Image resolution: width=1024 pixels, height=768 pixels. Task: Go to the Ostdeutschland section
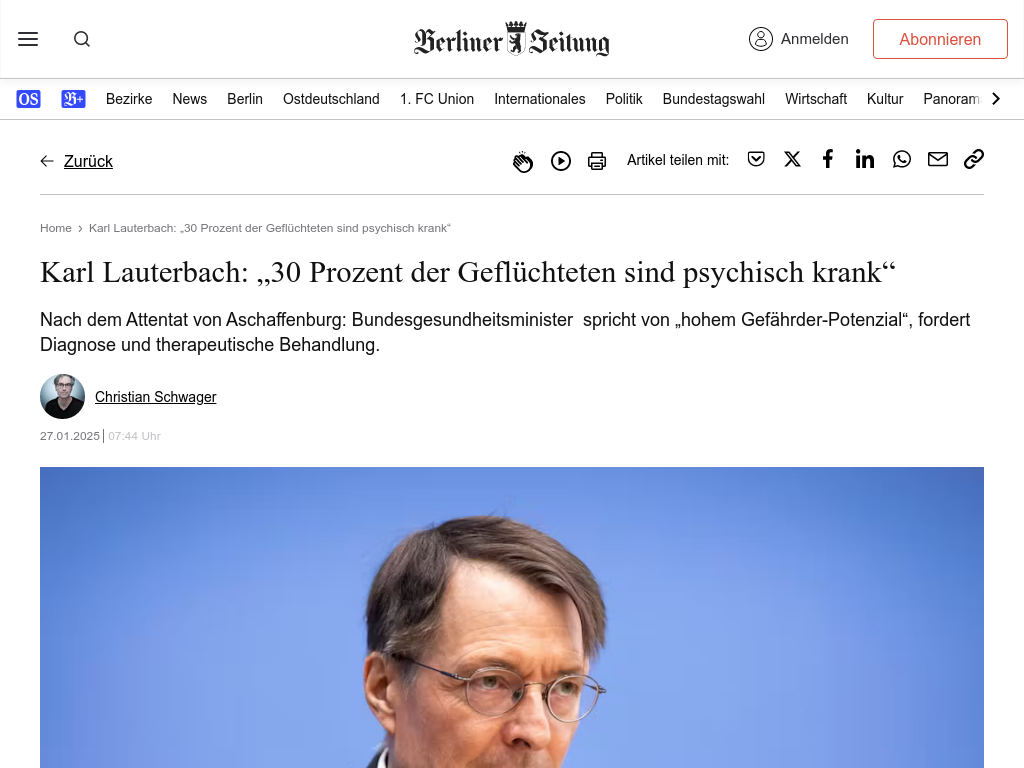[x=331, y=99]
